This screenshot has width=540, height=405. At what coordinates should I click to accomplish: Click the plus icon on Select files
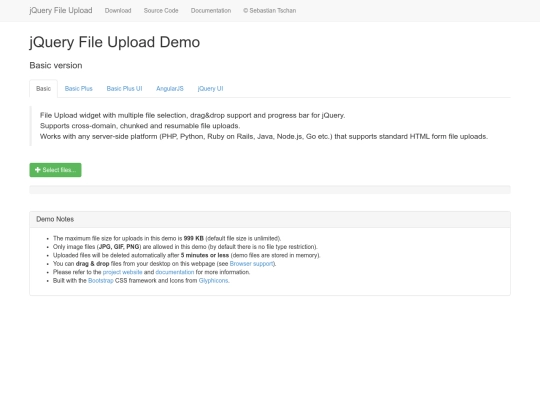(x=38, y=170)
